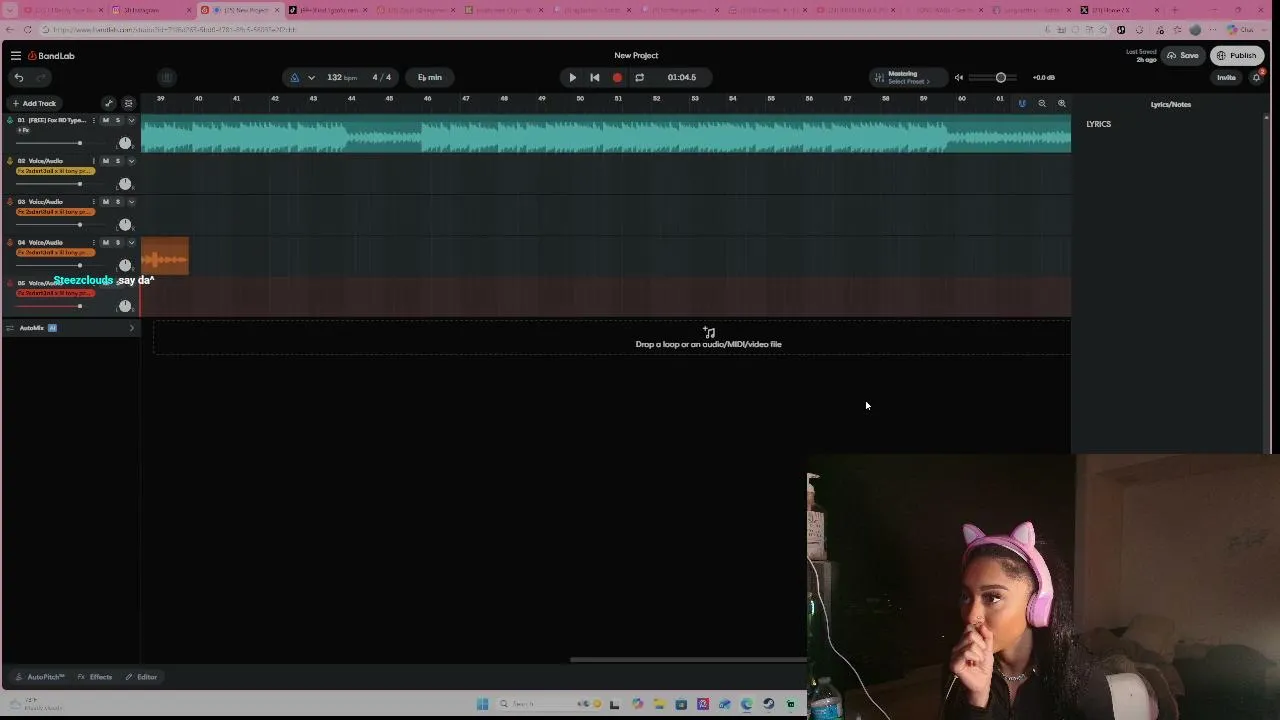Click track 02 microphone icon
The height and width of the screenshot is (720, 1280).
pos(10,161)
